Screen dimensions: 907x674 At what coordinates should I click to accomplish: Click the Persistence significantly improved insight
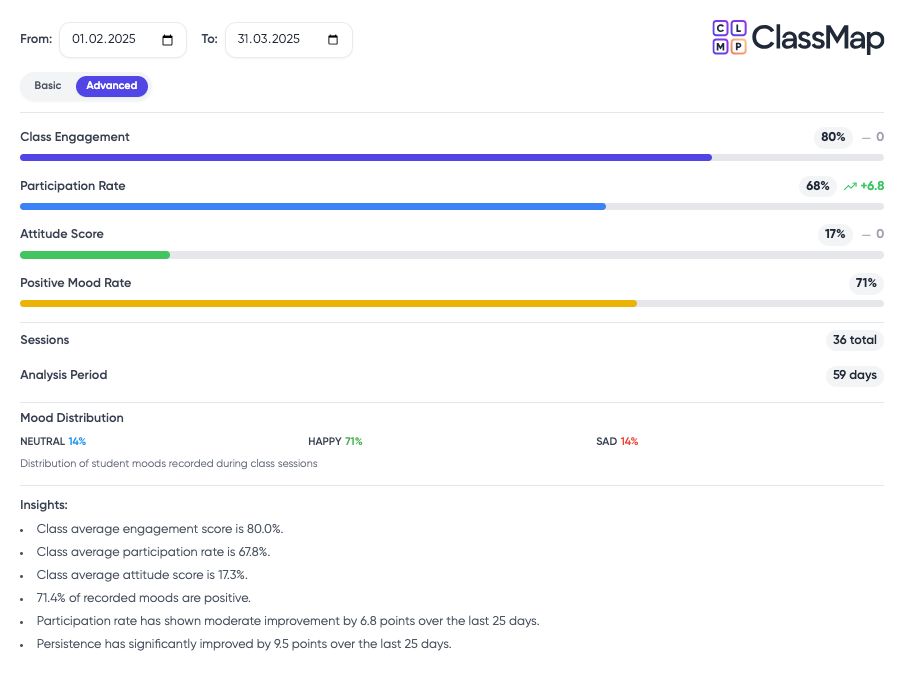pyautogui.click(x=244, y=644)
